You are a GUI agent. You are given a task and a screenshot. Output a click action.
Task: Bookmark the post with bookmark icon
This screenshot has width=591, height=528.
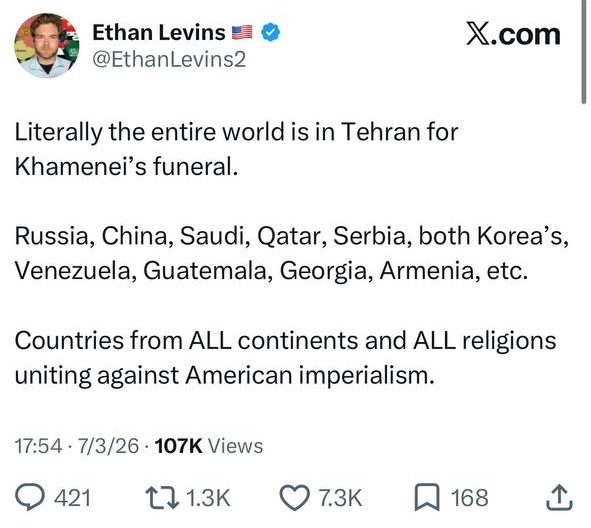(427, 497)
